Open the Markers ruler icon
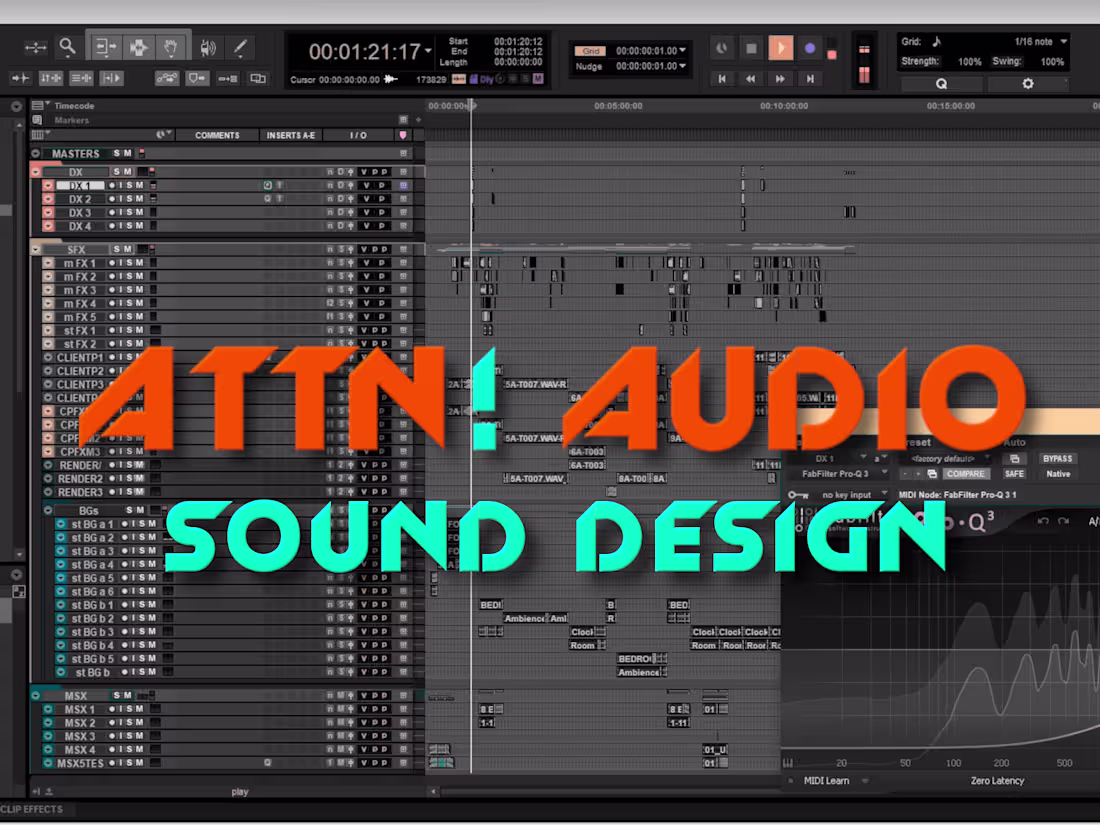The image size is (1100, 825). point(37,120)
